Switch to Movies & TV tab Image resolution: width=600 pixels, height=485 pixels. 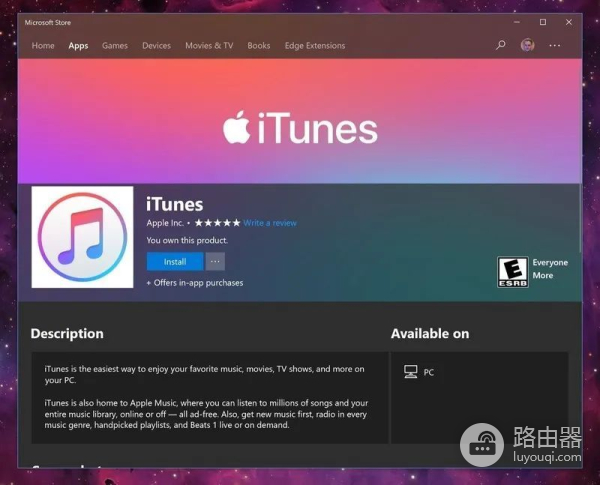click(209, 46)
